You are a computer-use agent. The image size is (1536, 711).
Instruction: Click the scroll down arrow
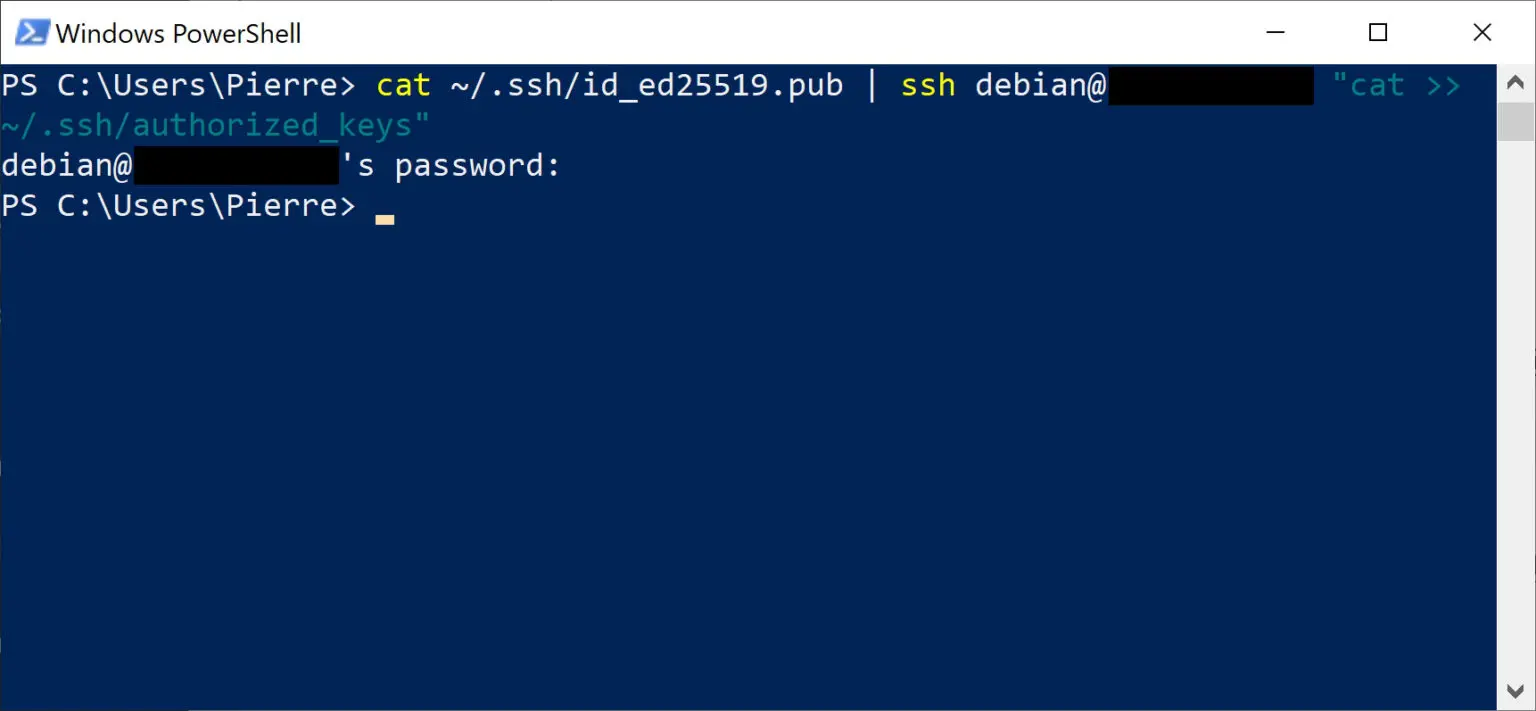tap(1517, 689)
